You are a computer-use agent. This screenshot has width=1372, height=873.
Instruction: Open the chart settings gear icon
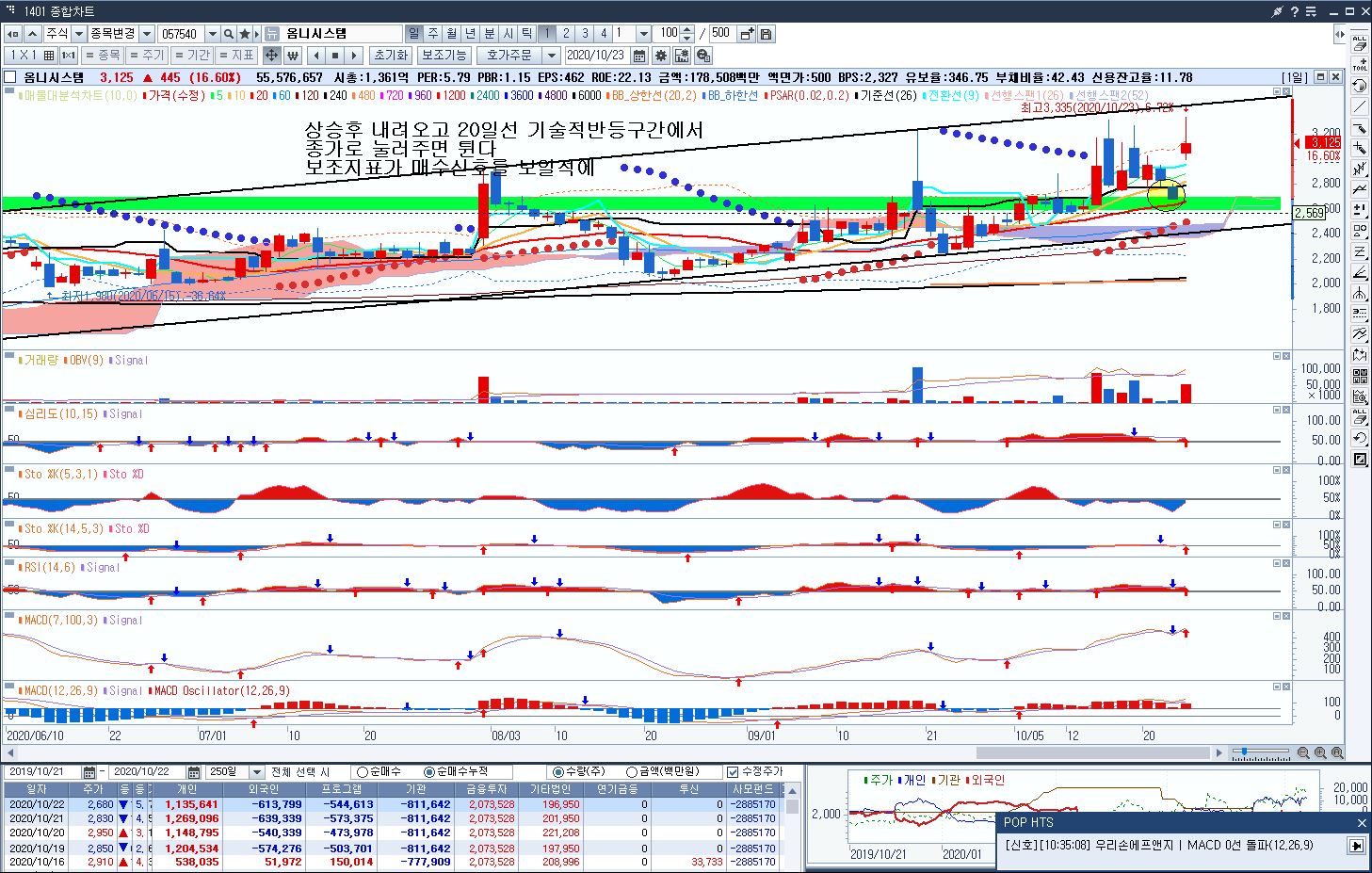[661, 56]
